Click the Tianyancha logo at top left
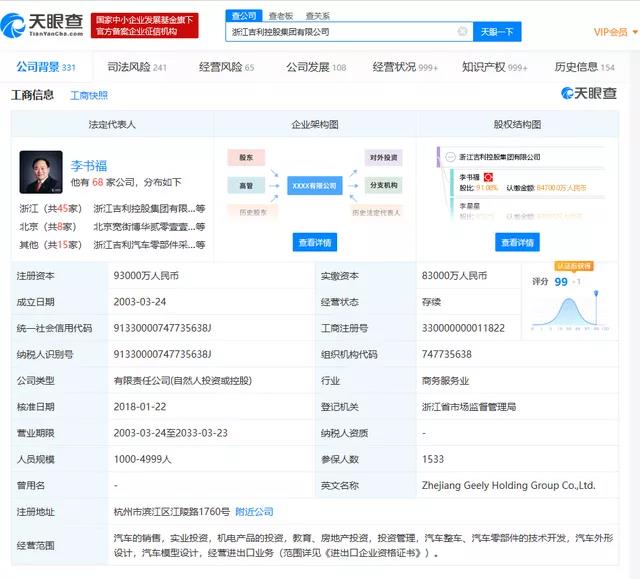The image size is (640, 579). [x=42, y=25]
